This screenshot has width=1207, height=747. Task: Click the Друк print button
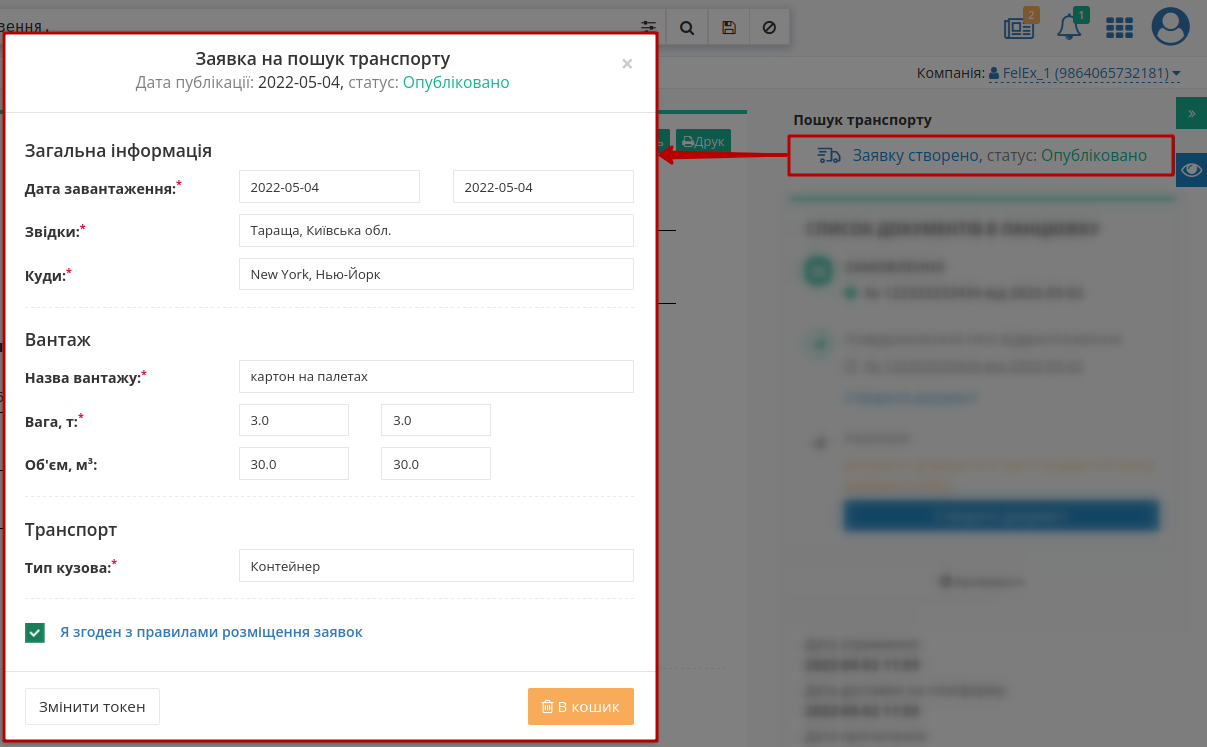pyautogui.click(x=703, y=142)
